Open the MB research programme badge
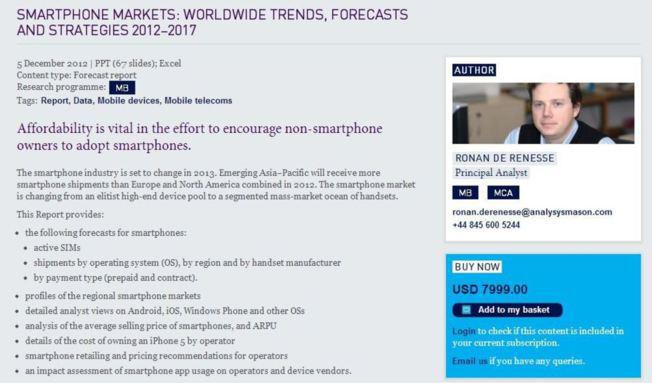 coord(122,88)
